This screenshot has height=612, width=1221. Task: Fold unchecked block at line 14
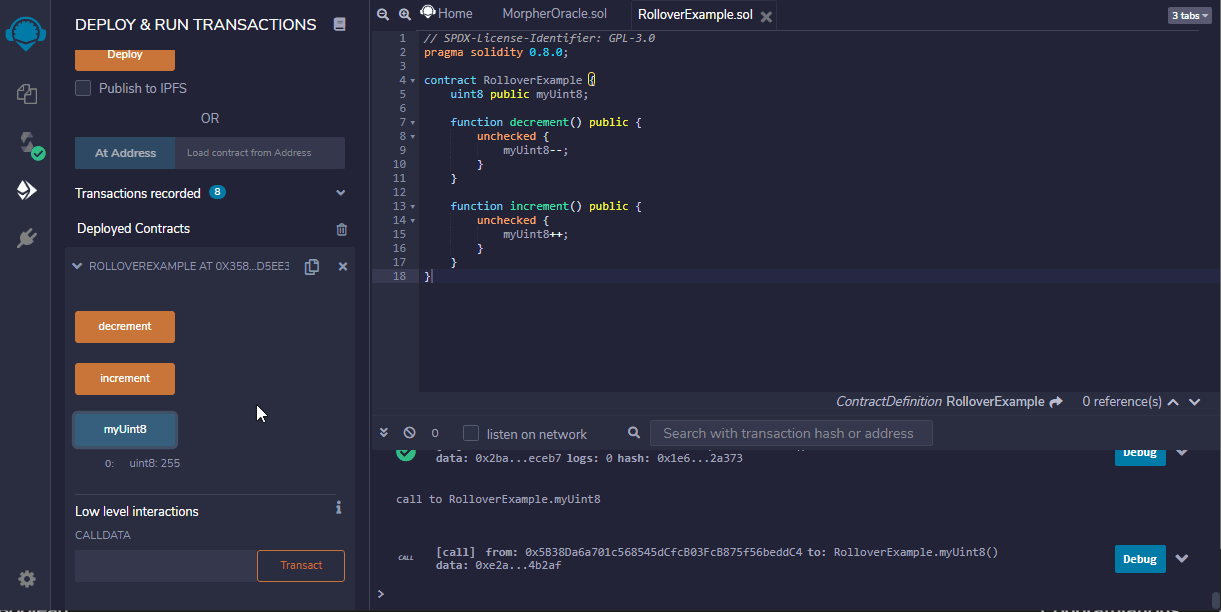point(413,220)
